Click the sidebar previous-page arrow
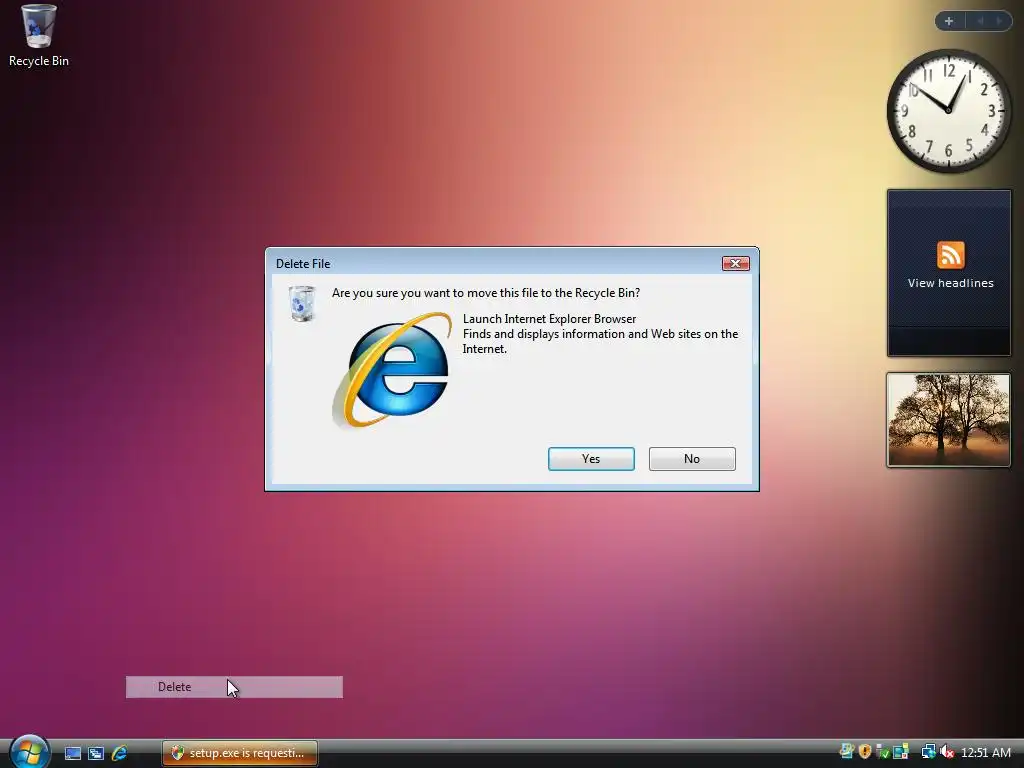Screen dimensions: 1024x768 coord(980,21)
